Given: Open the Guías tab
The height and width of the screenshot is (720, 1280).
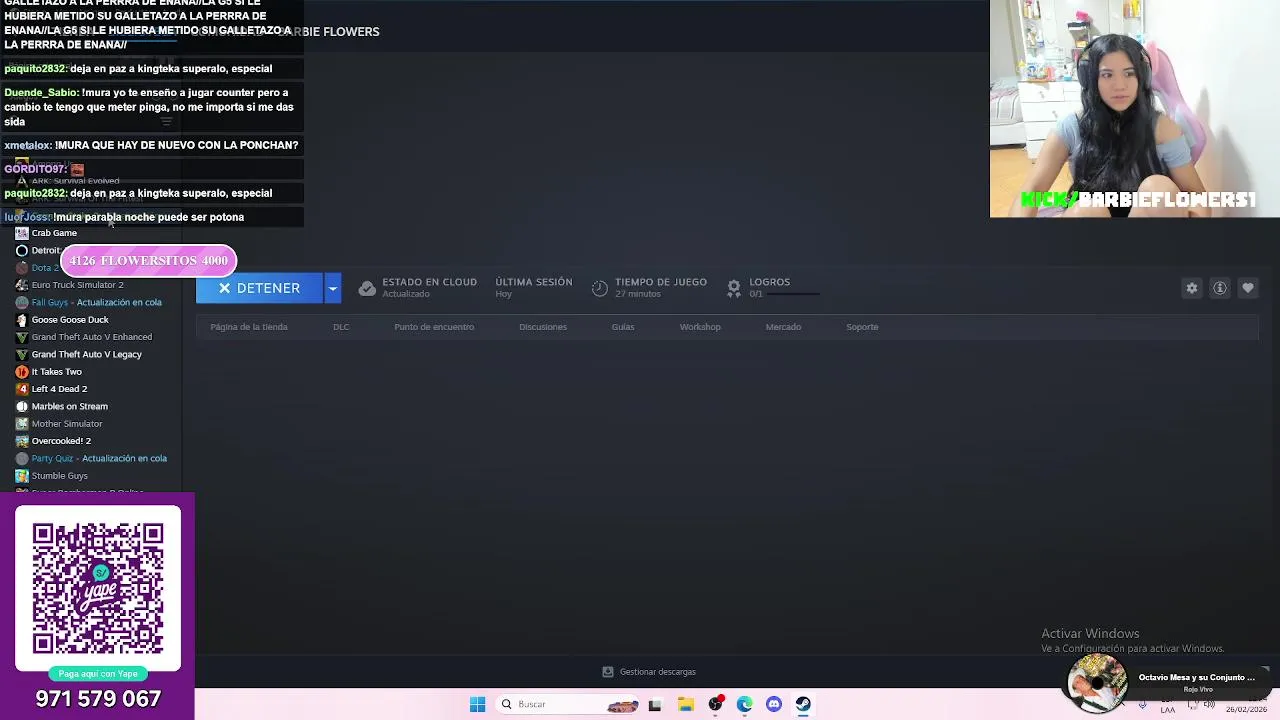Looking at the screenshot, I should tap(623, 327).
